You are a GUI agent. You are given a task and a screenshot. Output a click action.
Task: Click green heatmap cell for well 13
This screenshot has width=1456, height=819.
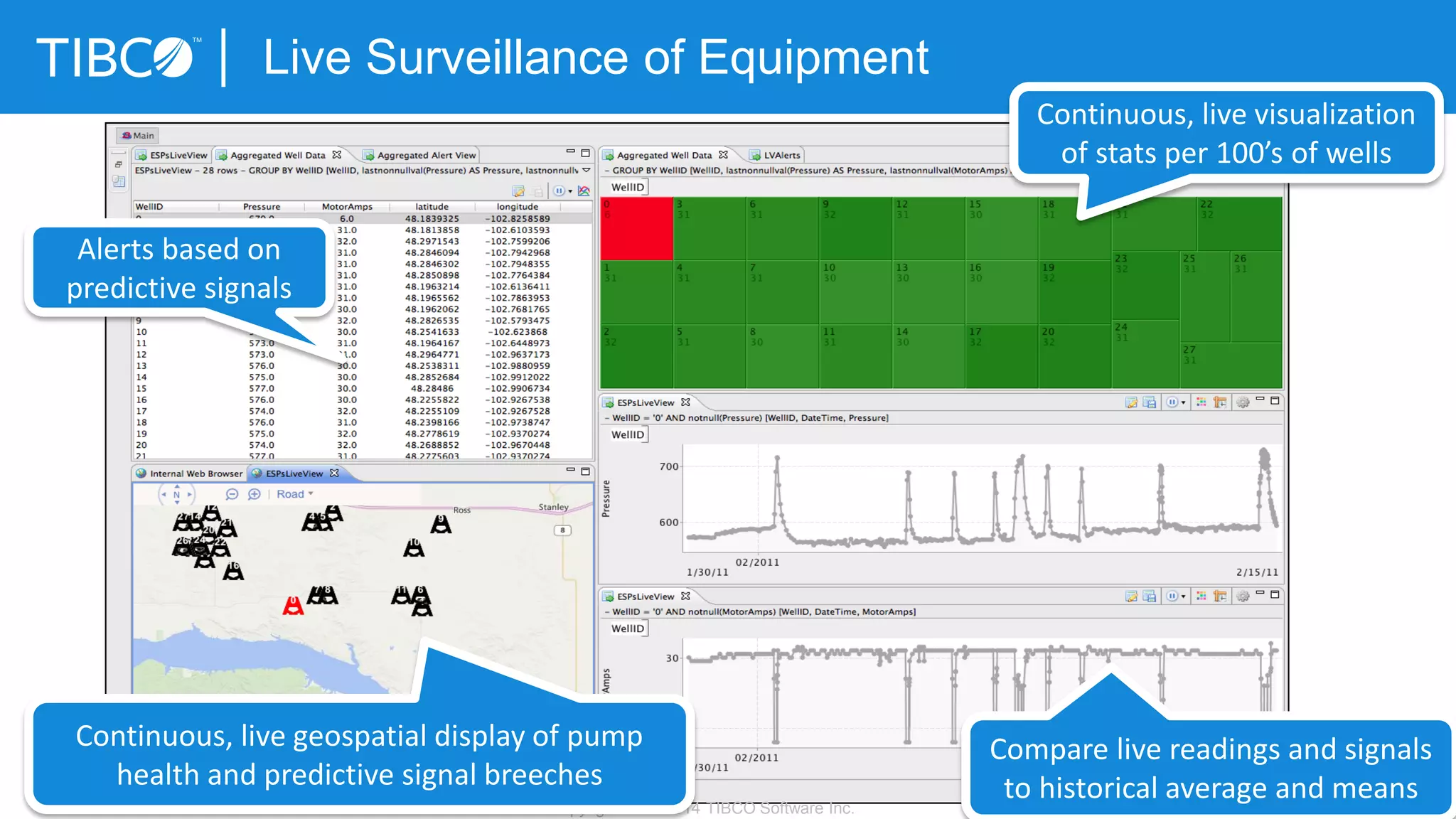click(x=928, y=292)
